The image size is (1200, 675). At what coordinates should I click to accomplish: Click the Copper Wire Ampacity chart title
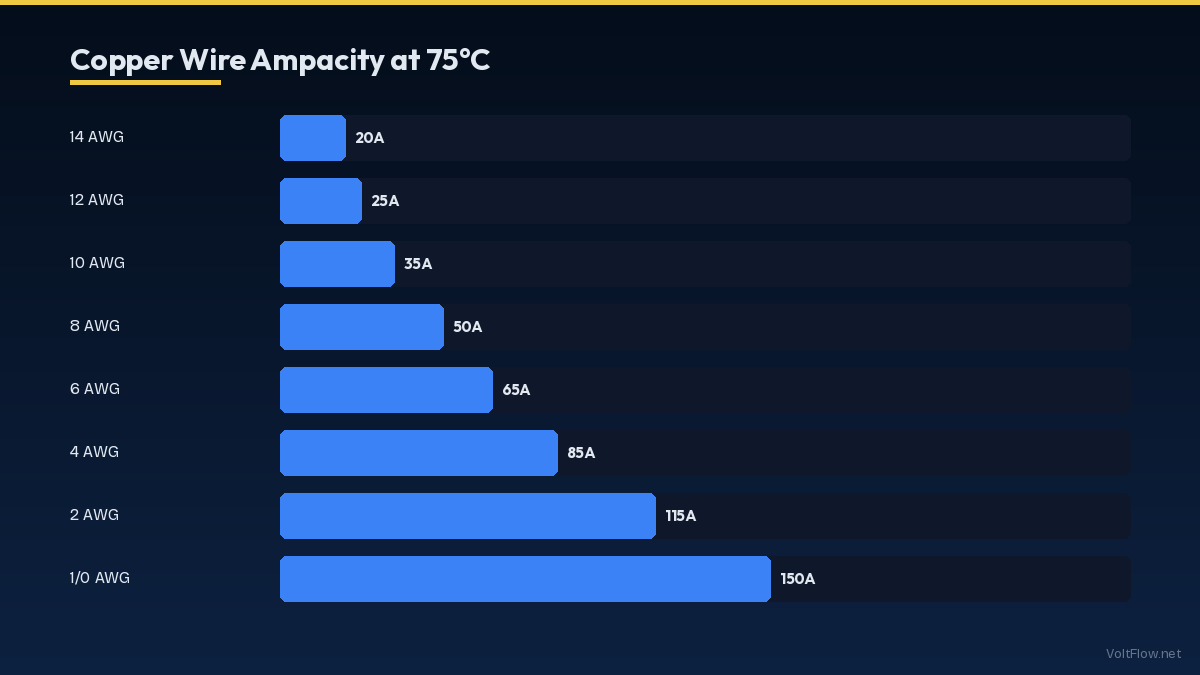(280, 60)
